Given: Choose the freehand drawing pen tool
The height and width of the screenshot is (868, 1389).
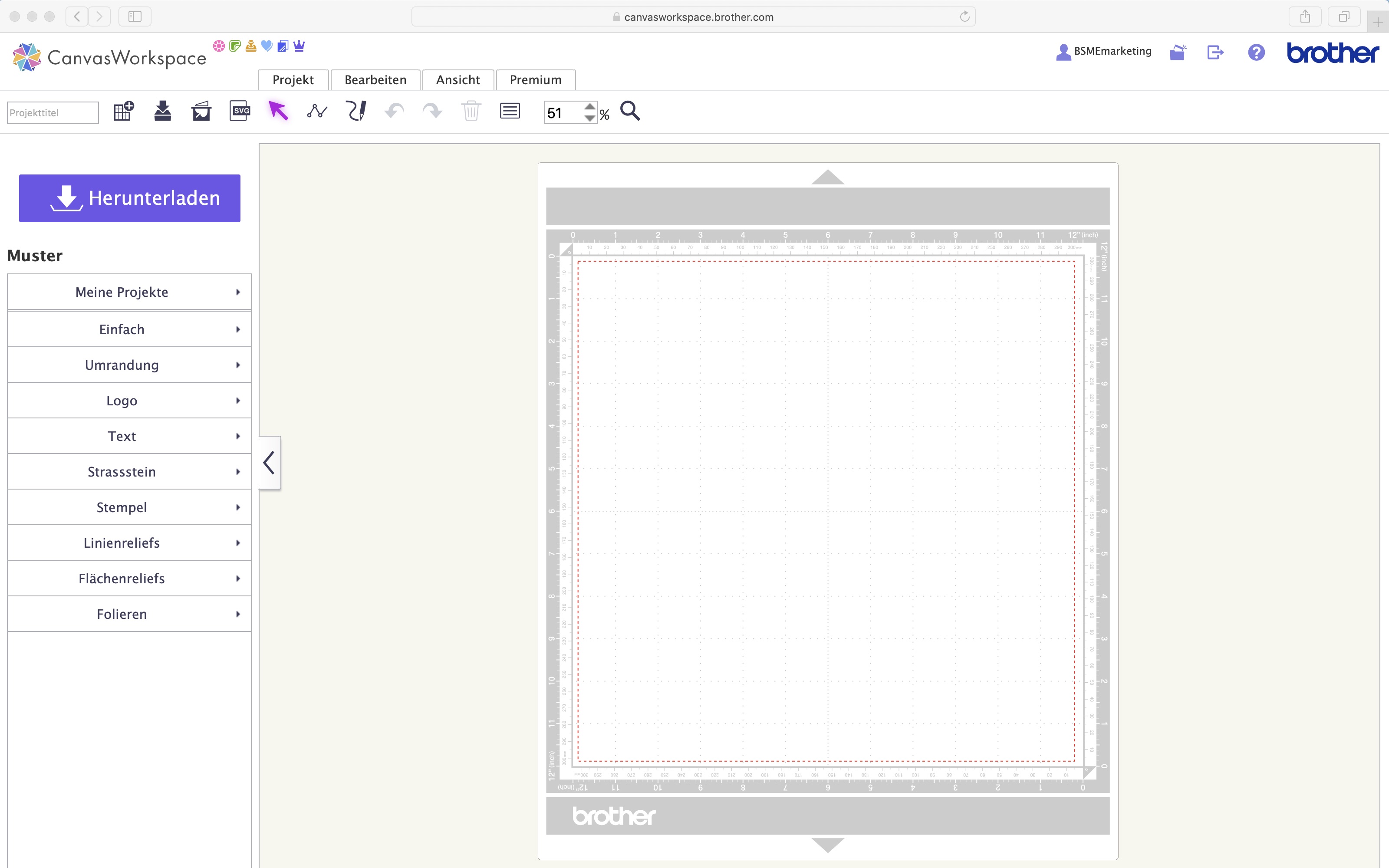Looking at the screenshot, I should point(356,111).
